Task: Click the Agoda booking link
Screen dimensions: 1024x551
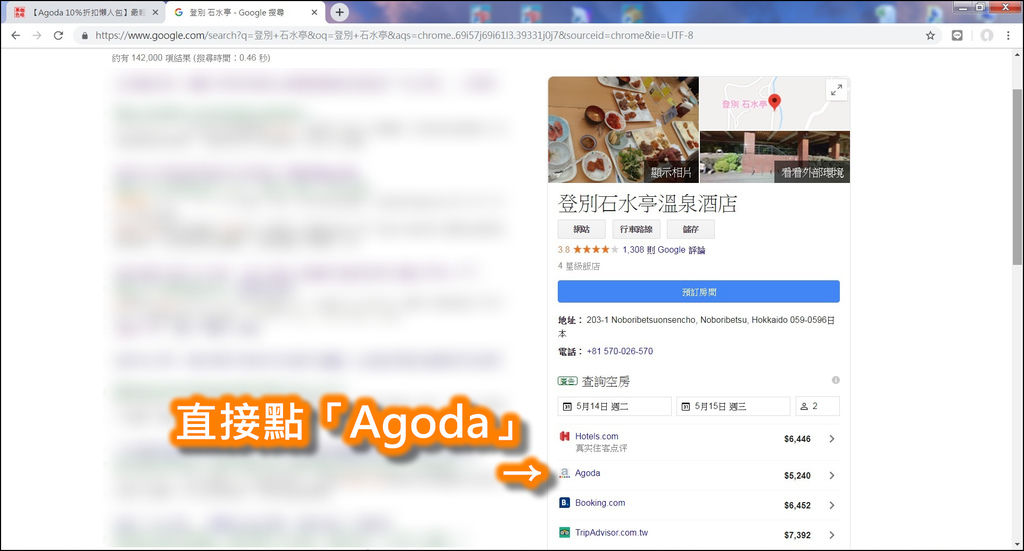Action: point(587,473)
